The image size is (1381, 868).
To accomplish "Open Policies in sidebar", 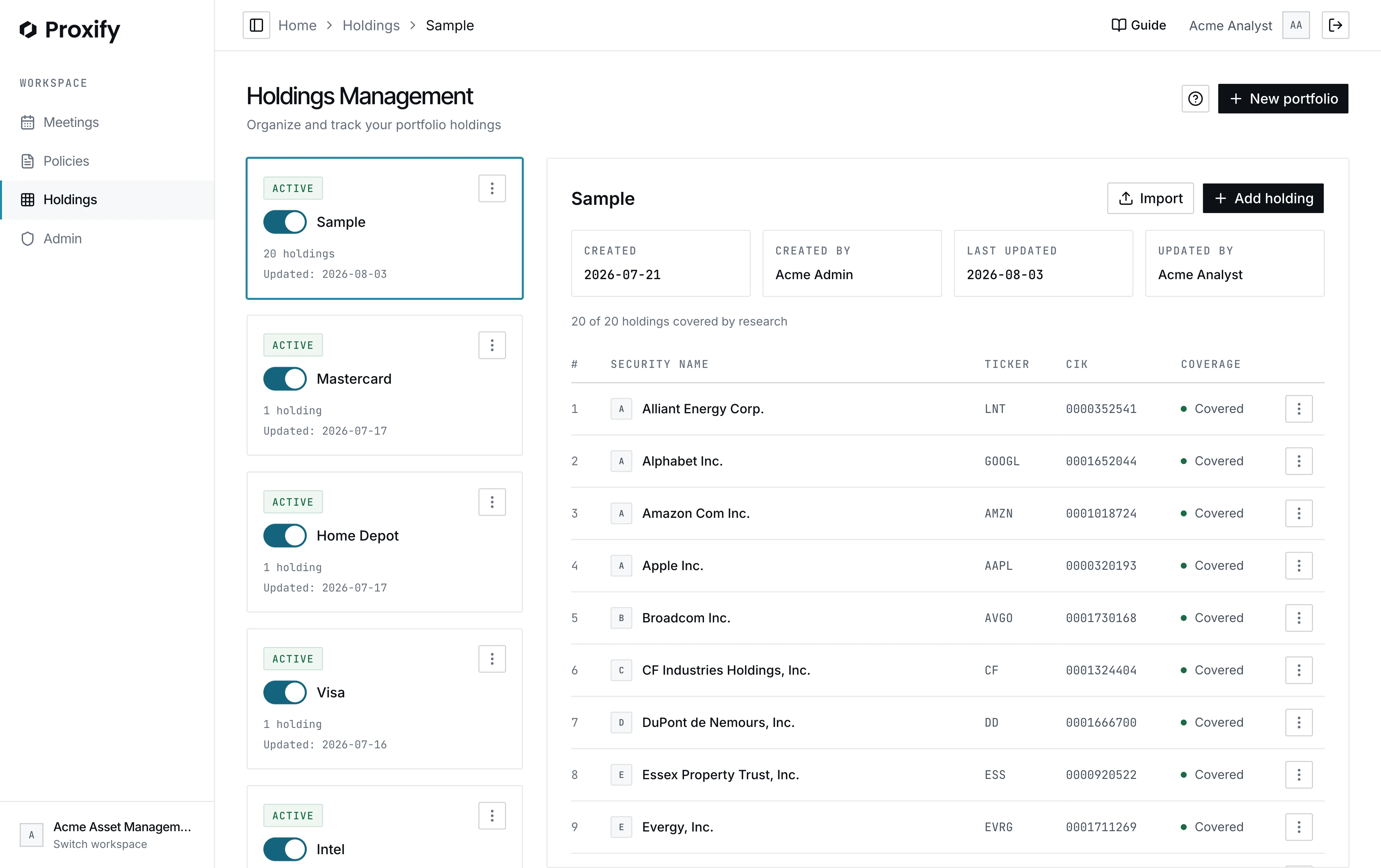I will tap(107, 161).
